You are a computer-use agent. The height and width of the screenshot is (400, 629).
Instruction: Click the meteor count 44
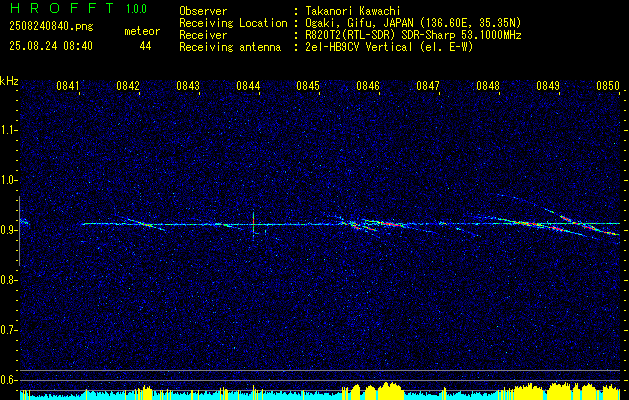pyautogui.click(x=145, y=46)
